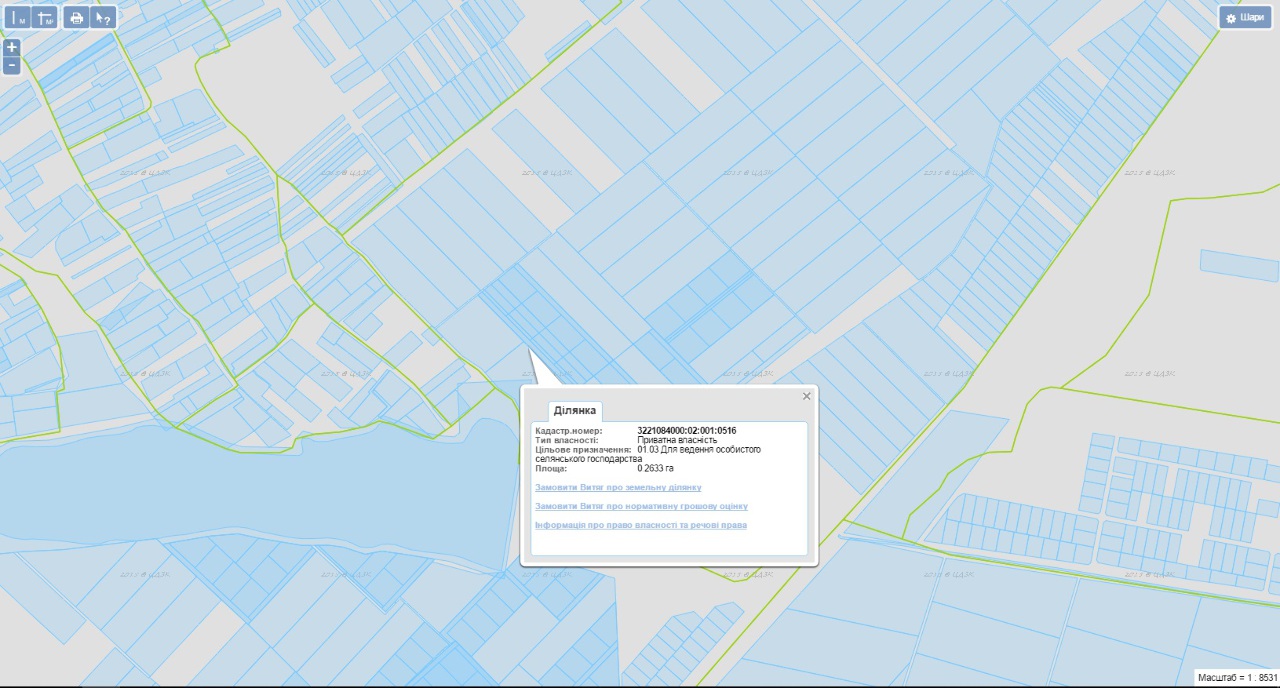The width and height of the screenshot is (1280, 688).
Task: Click cadastral number 3221084000:02:001:0516
Action: click(687, 431)
